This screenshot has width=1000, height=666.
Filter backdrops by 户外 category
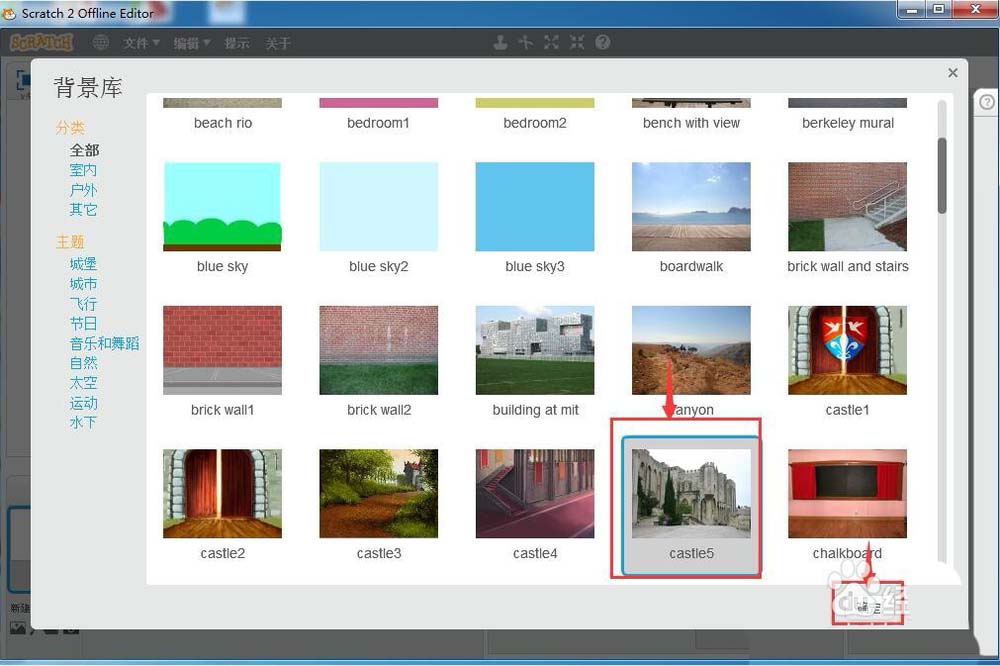tap(84, 190)
